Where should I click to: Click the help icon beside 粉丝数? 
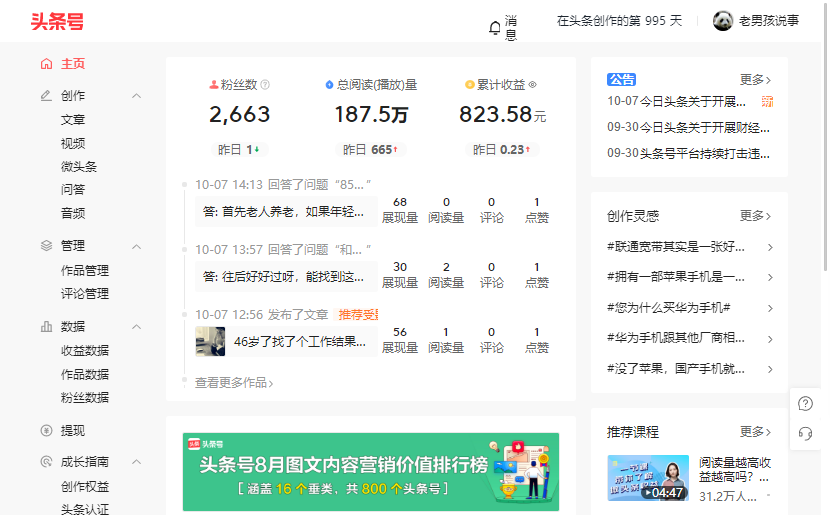(265, 85)
